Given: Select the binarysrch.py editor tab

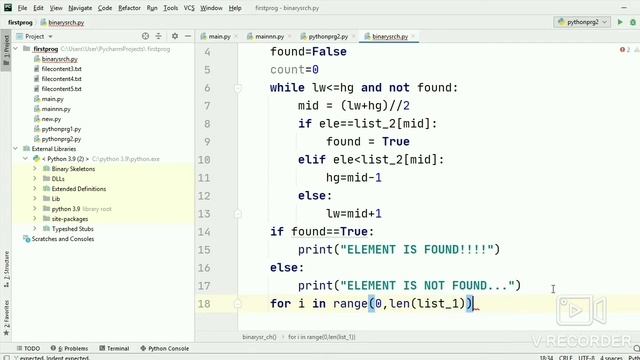Looking at the screenshot, I should tap(390, 36).
